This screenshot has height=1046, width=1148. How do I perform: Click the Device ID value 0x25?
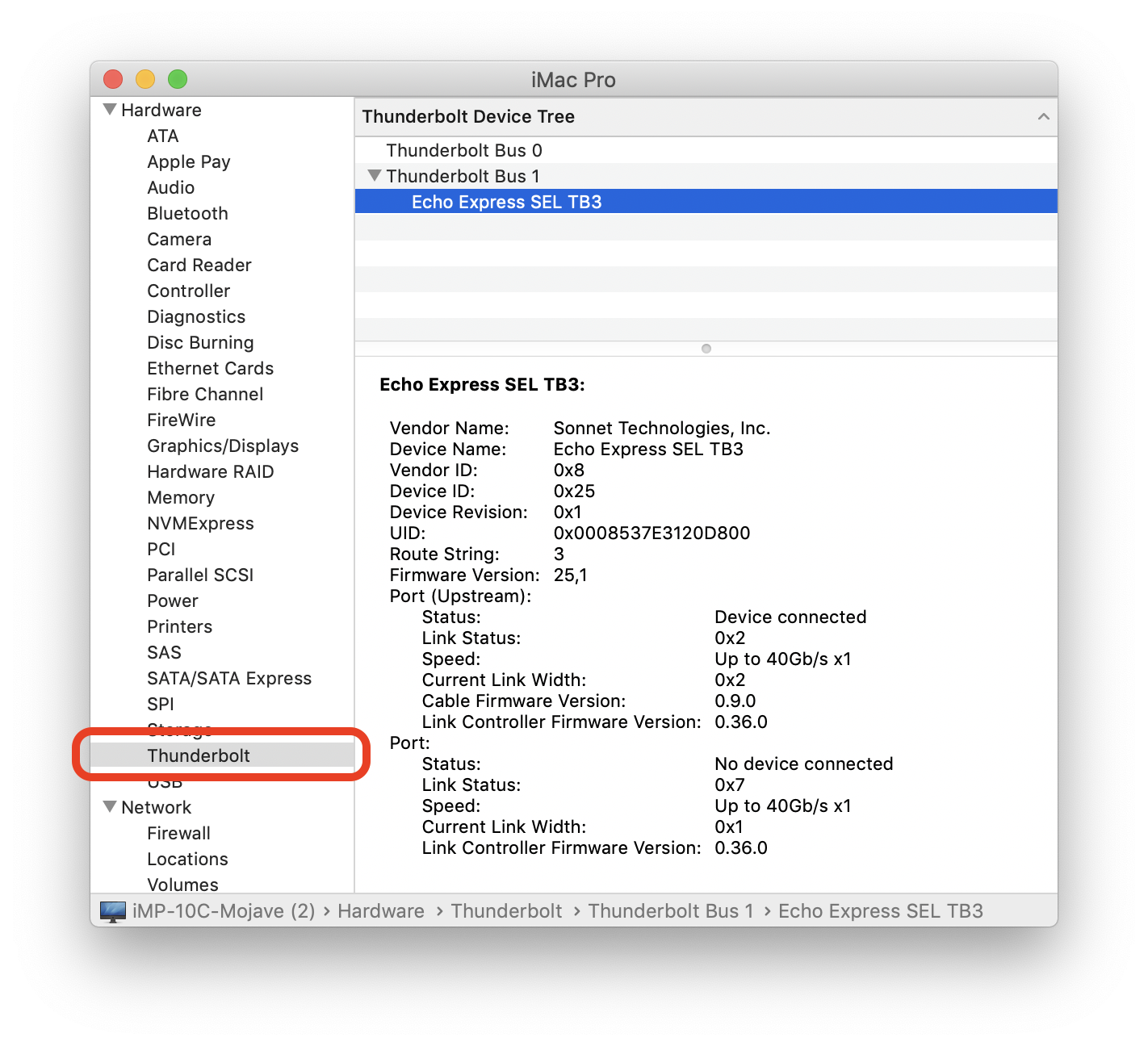574,491
